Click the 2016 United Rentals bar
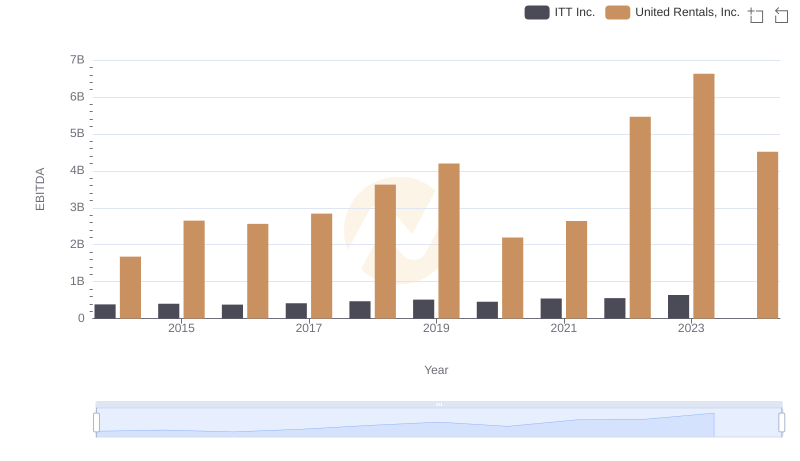This screenshot has height=461, width=800. click(x=258, y=271)
